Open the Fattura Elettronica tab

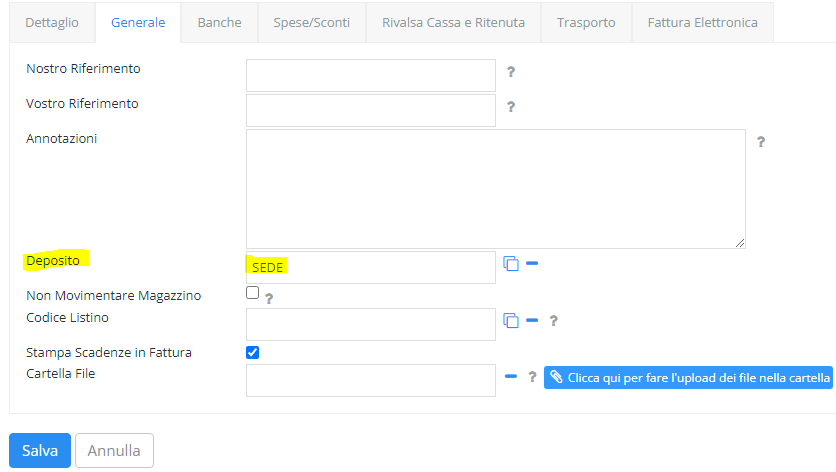pyautogui.click(x=703, y=22)
